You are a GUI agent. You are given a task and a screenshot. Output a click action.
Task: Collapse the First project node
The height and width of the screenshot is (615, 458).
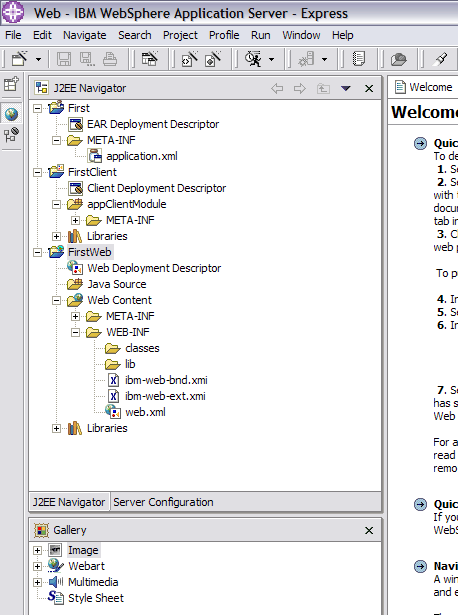pos(37,108)
